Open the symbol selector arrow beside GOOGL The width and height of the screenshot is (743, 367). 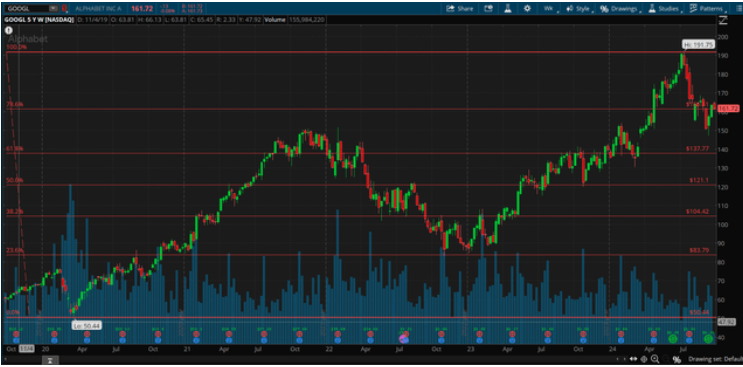pyautogui.click(x=53, y=9)
